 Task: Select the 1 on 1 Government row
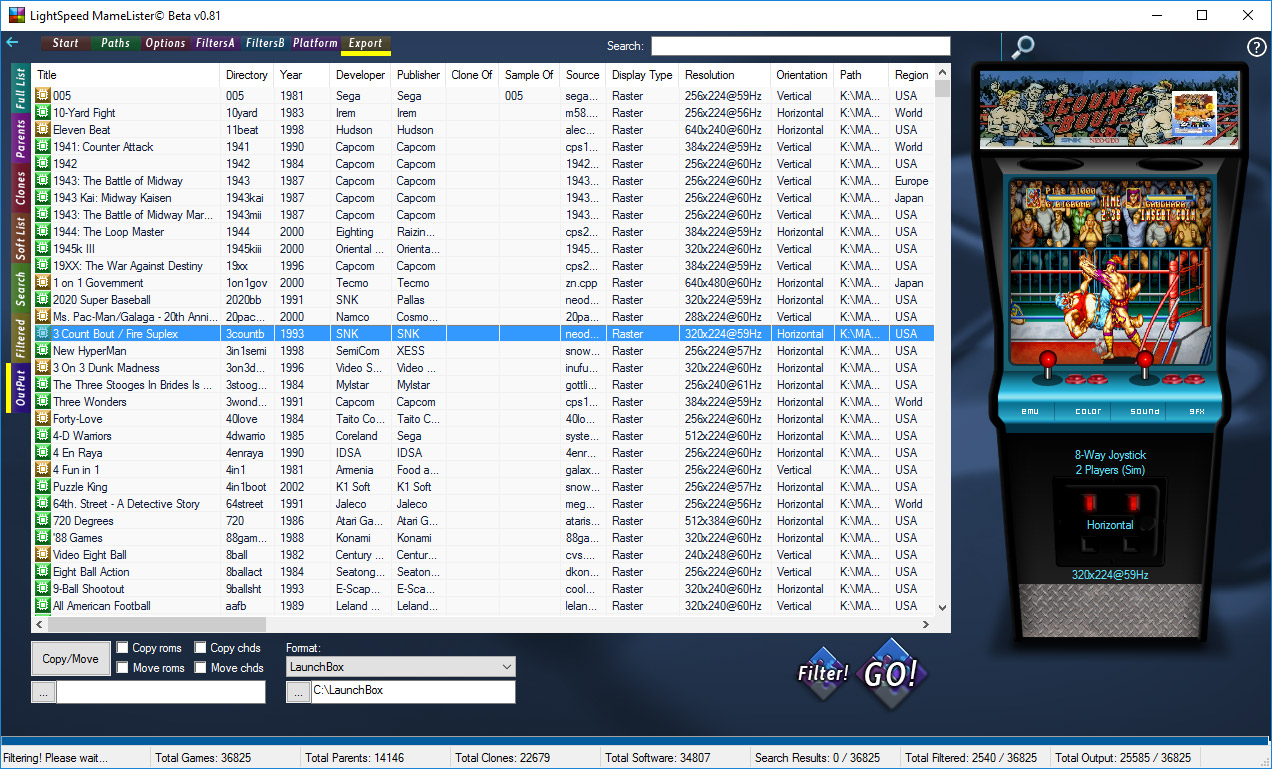pos(483,283)
